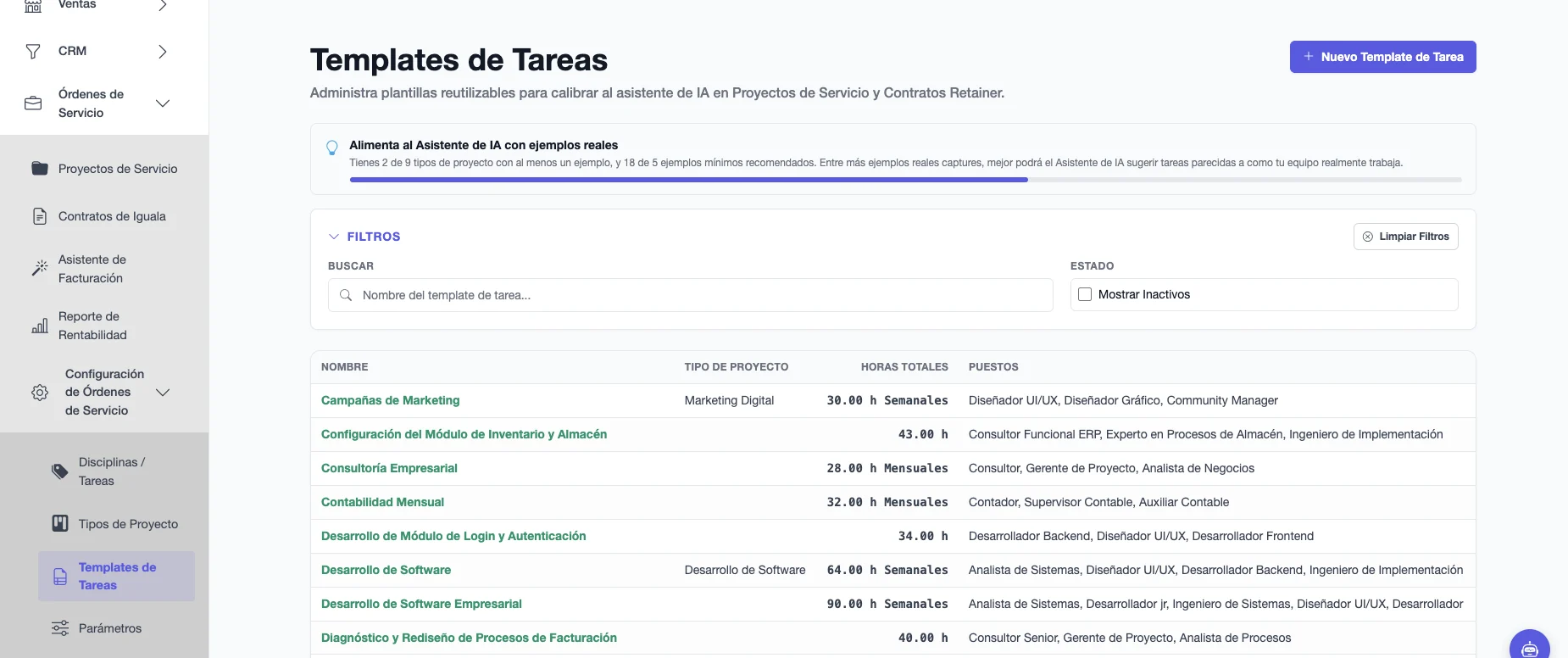Click the Parámetros sliders icon

pos(60,628)
